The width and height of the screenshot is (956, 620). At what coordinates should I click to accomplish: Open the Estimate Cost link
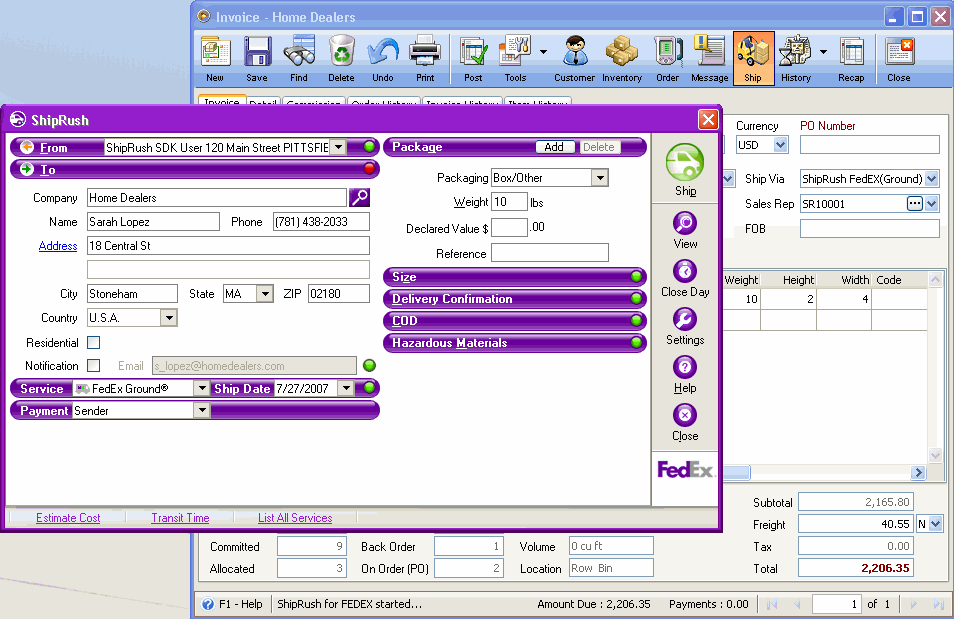[68, 518]
